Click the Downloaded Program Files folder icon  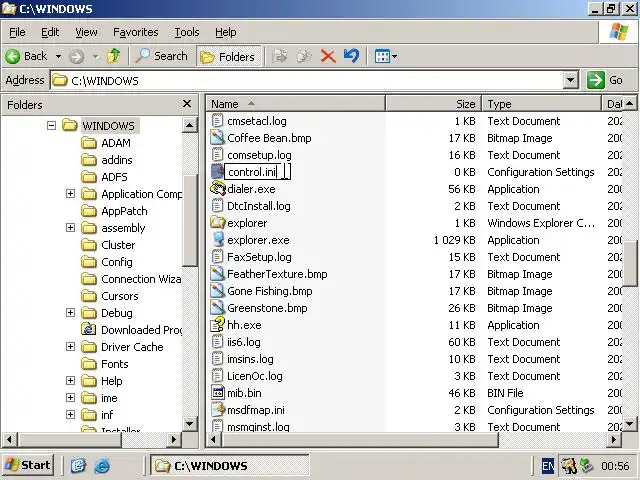[x=89, y=329]
